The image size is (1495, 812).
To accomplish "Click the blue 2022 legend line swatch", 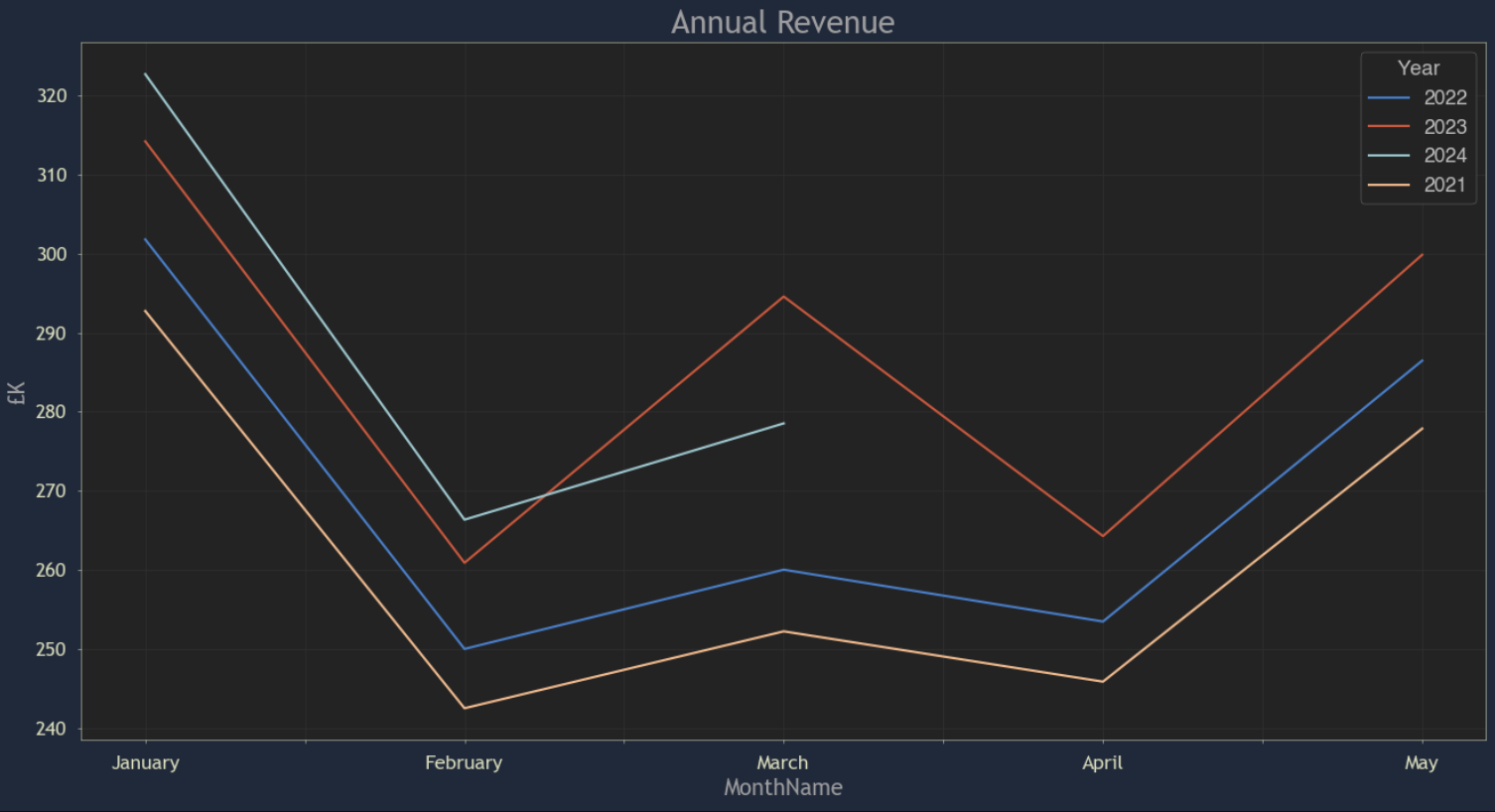I will click(1389, 97).
